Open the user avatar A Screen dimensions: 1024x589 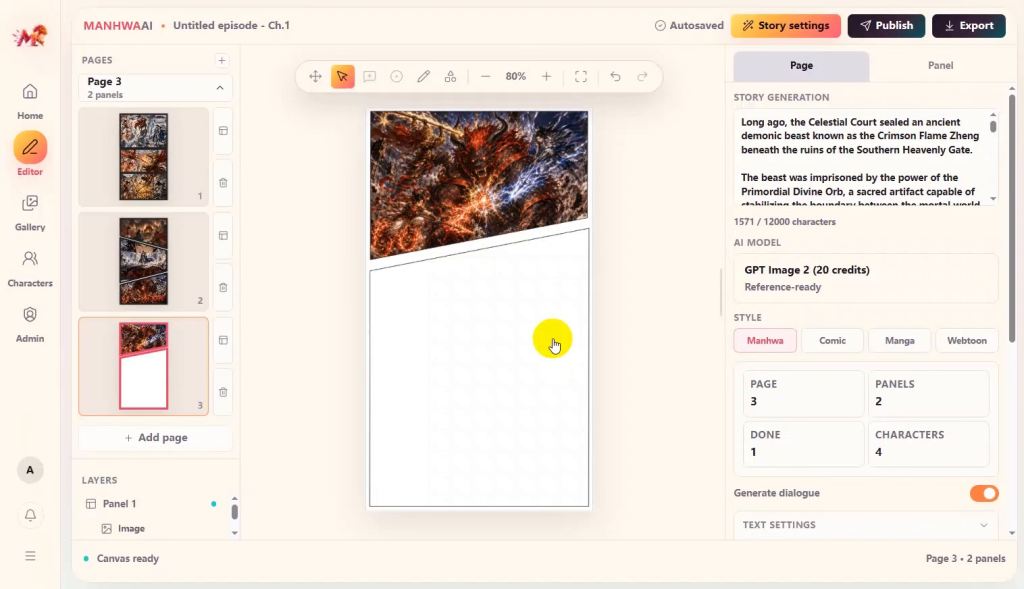point(30,470)
